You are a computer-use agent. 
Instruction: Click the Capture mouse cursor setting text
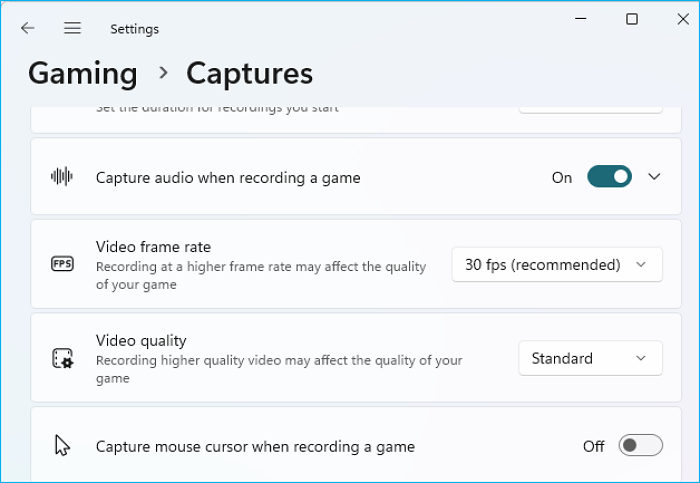255,447
